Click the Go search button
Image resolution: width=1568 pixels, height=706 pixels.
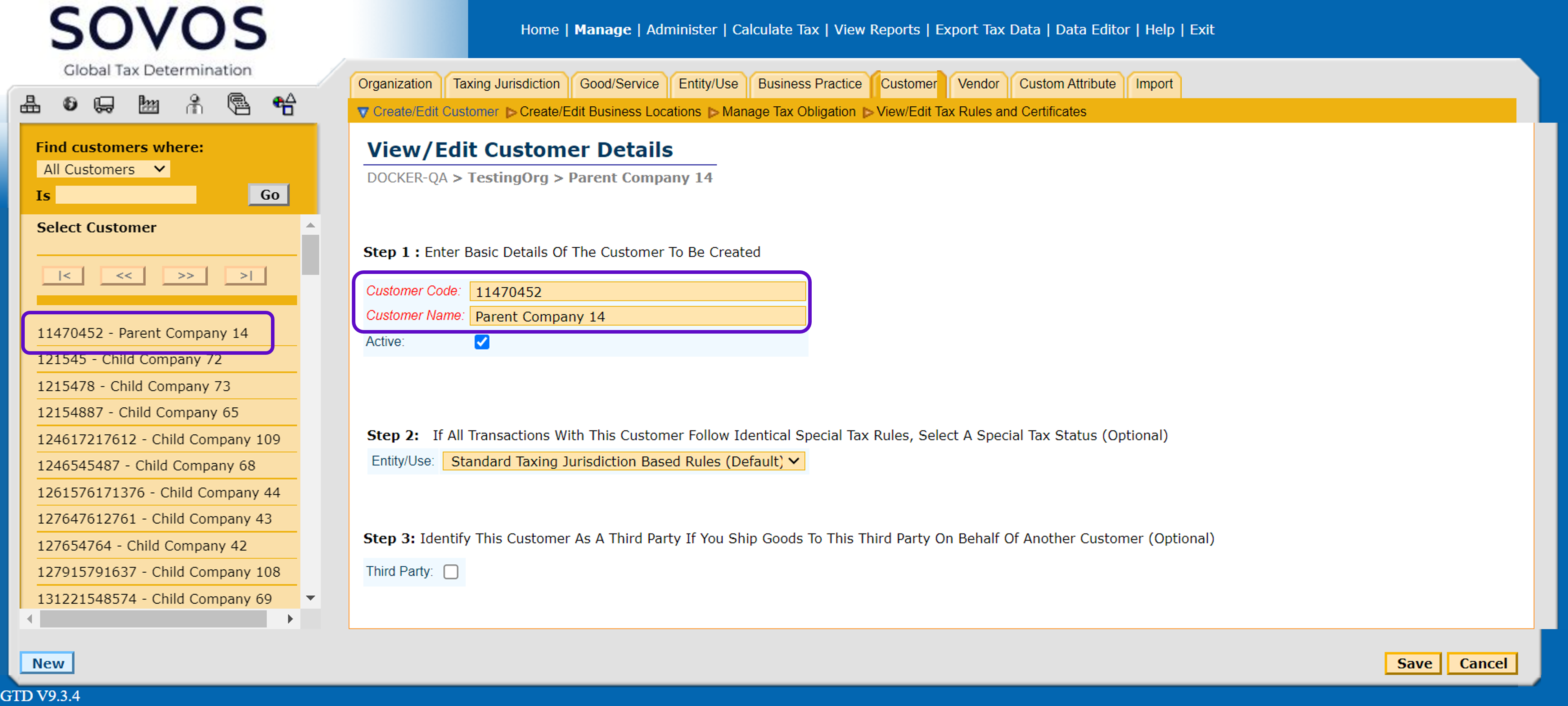click(269, 195)
